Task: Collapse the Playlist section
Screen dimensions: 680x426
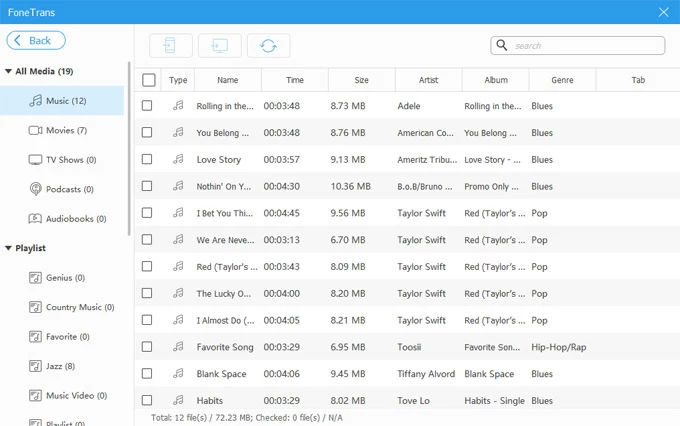Action: click(x=9, y=248)
